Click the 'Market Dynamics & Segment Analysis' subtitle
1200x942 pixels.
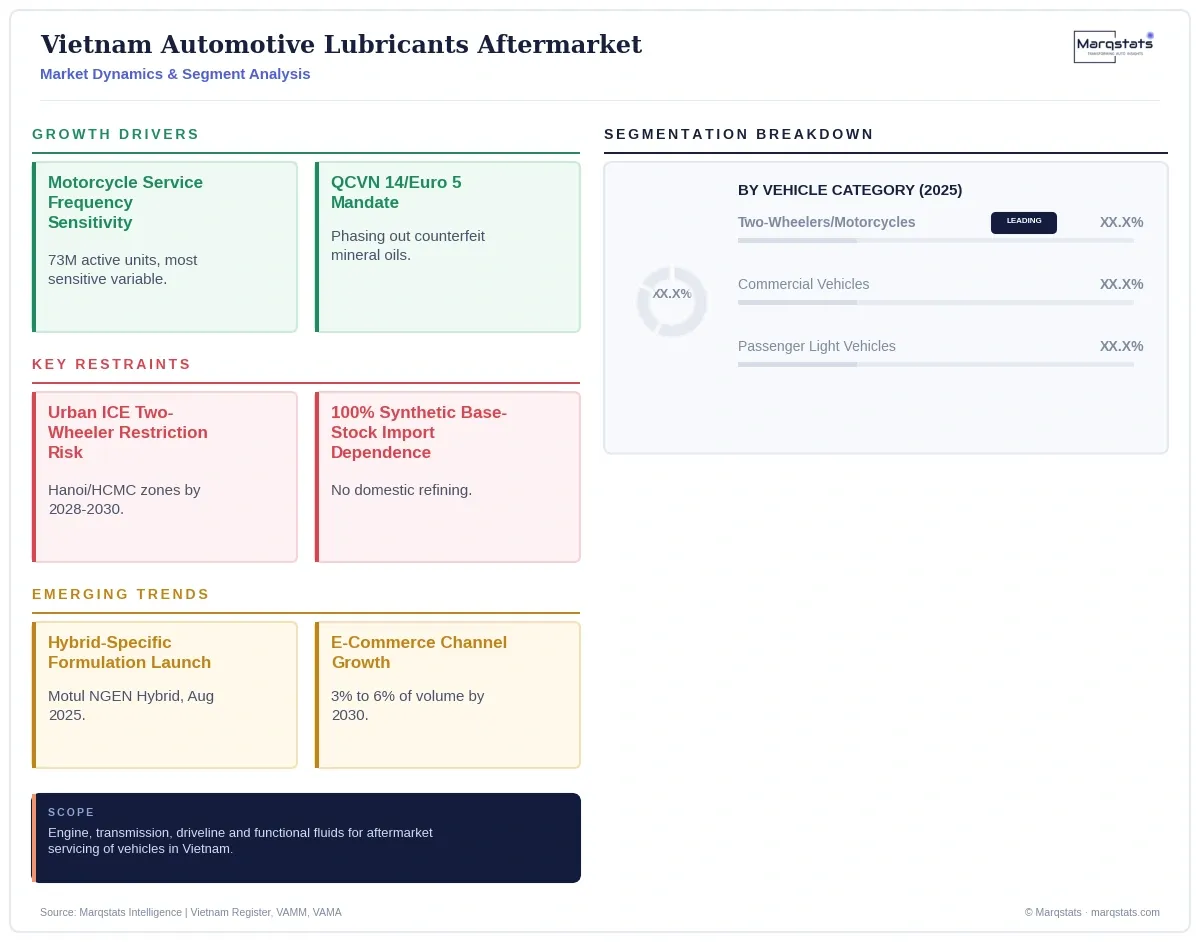pyautogui.click(x=175, y=74)
